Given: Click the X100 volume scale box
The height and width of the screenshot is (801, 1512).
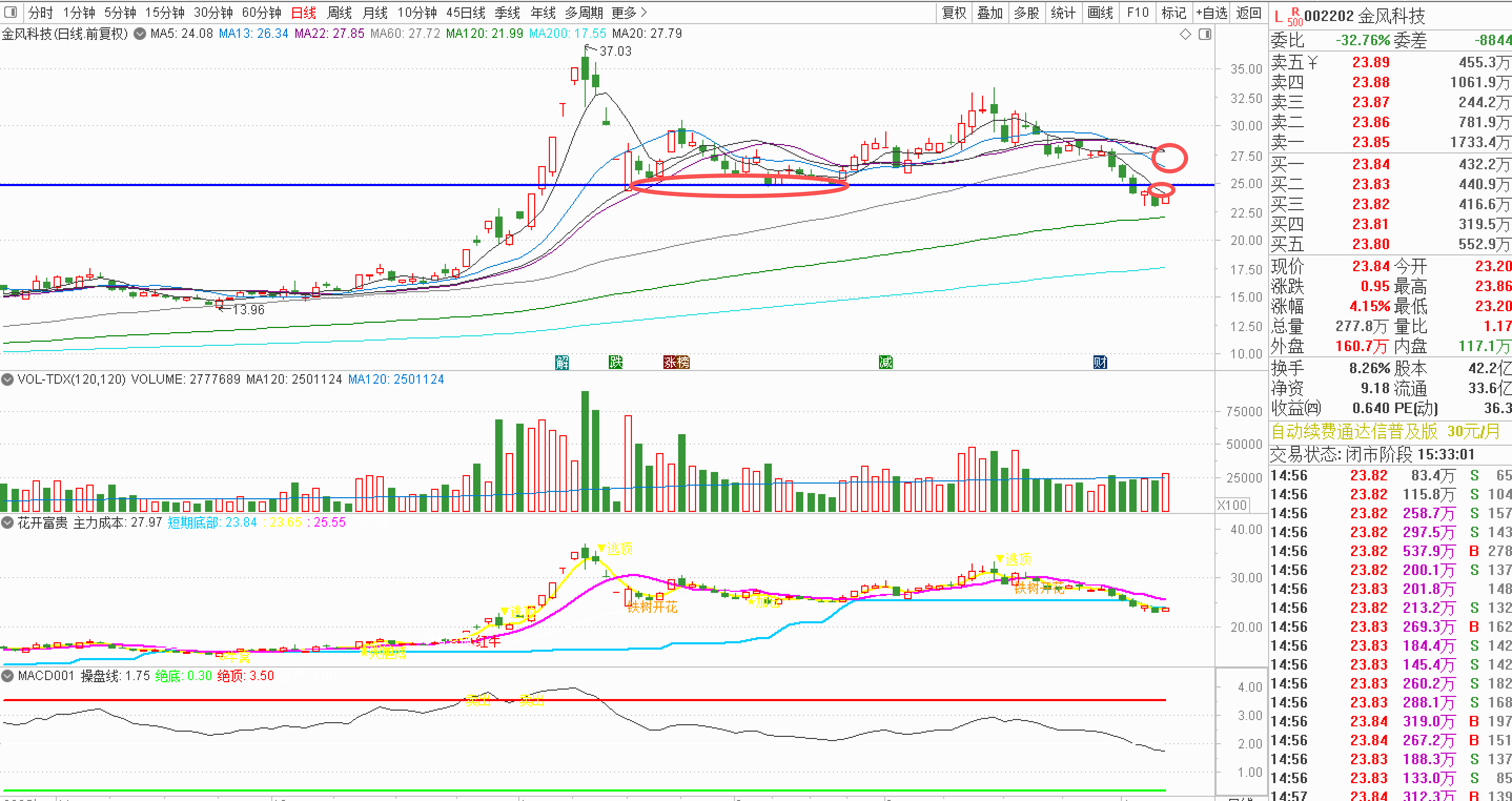Looking at the screenshot, I should click(x=1231, y=505).
